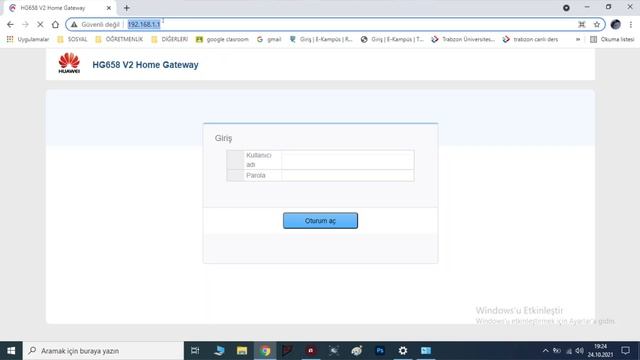Click the screenshot icon in address bar
The width and height of the screenshot is (640, 360).
pyautogui.click(x=582, y=24)
